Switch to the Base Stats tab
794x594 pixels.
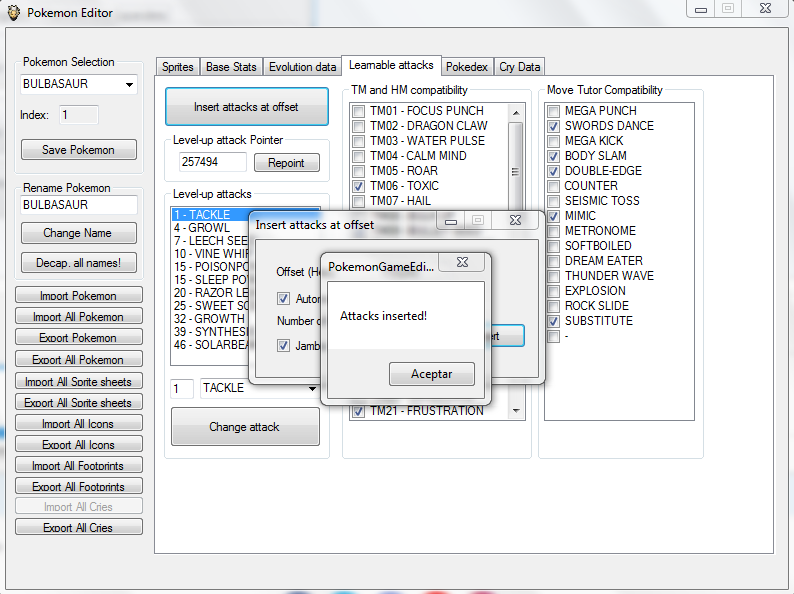point(231,67)
